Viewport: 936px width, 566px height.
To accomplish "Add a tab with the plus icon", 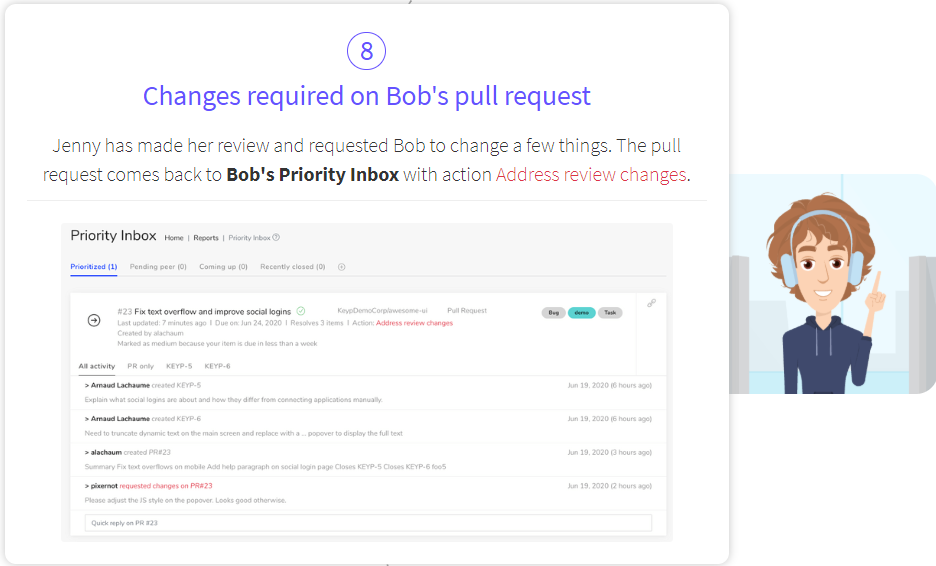I will pos(341,267).
